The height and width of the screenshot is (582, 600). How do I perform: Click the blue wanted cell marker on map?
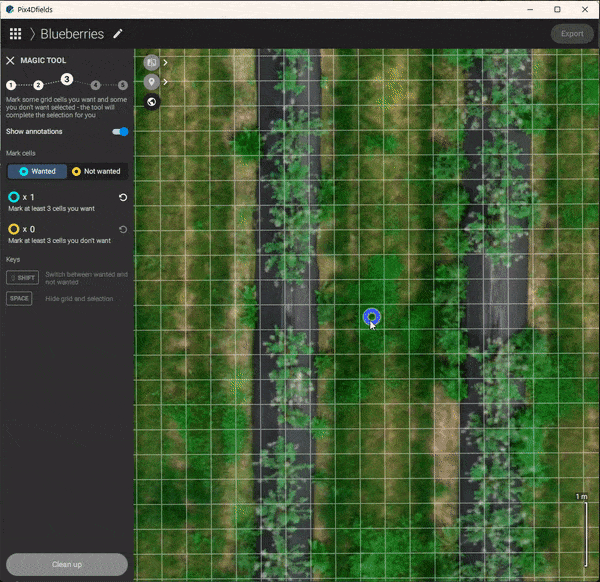[372, 317]
